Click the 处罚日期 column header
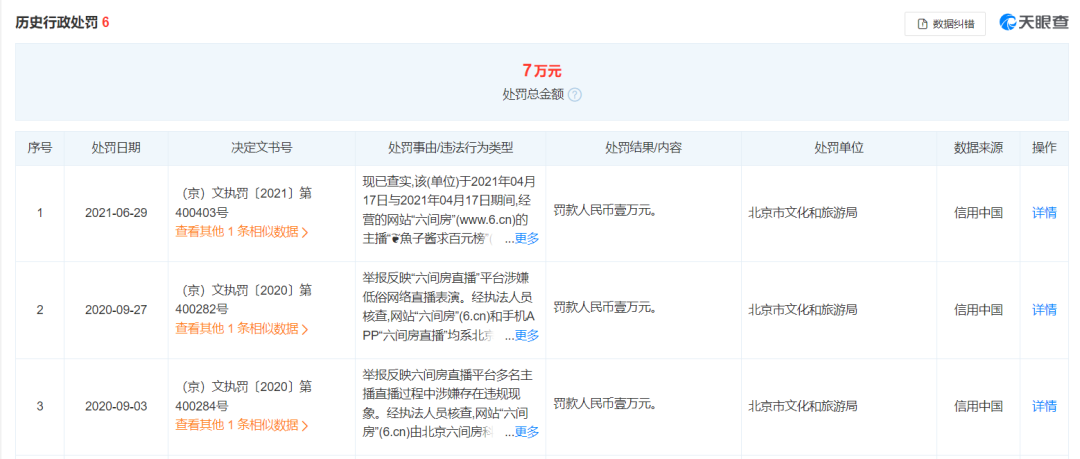The image size is (1080, 459). coord(116,148)
